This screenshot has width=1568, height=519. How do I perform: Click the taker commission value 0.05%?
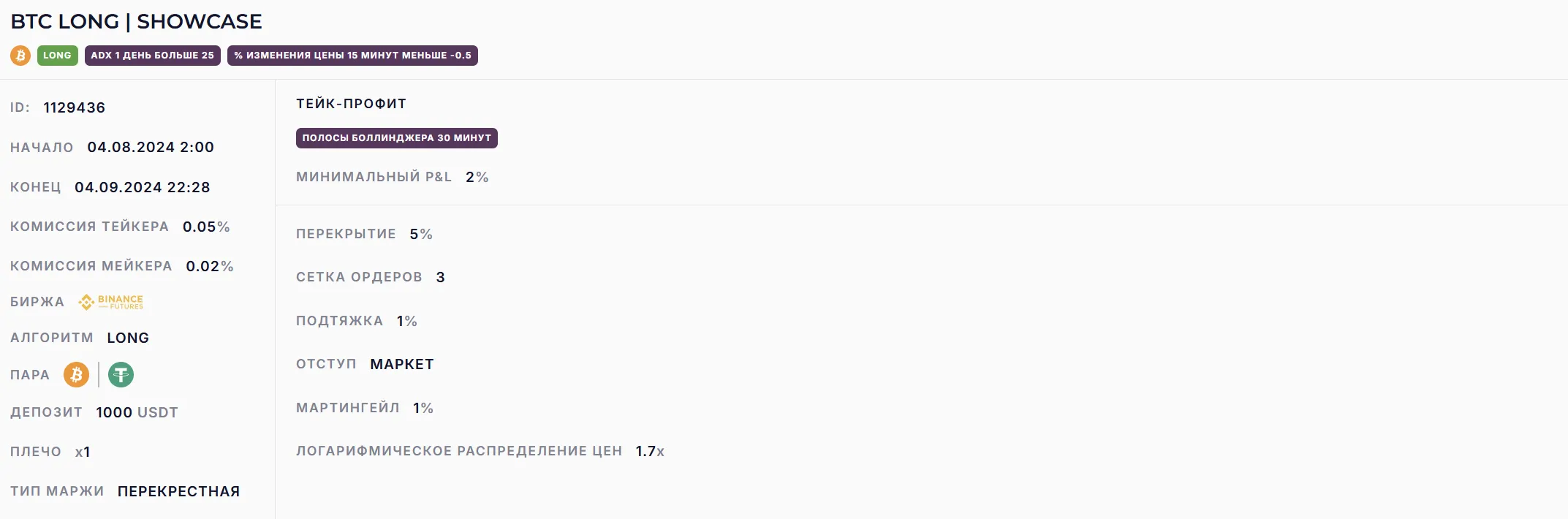pos(206,227)
